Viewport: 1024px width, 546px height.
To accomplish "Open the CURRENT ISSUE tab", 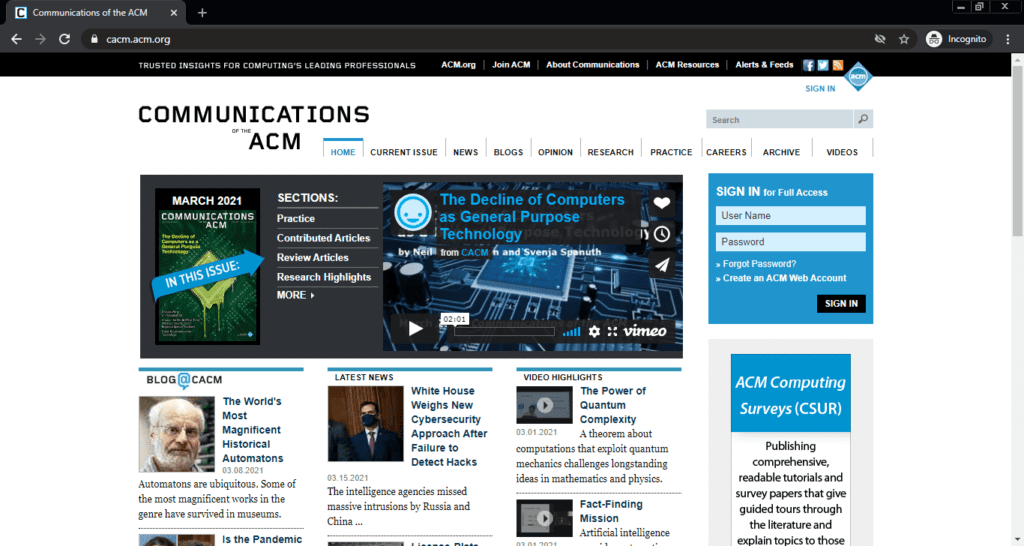I will tap(404, 152).
